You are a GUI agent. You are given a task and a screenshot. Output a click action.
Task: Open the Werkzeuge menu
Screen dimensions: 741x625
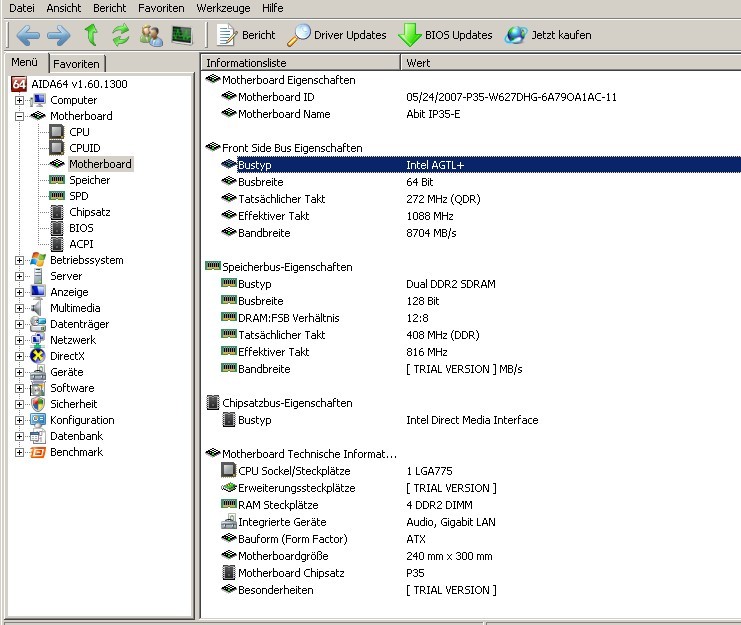223,8
